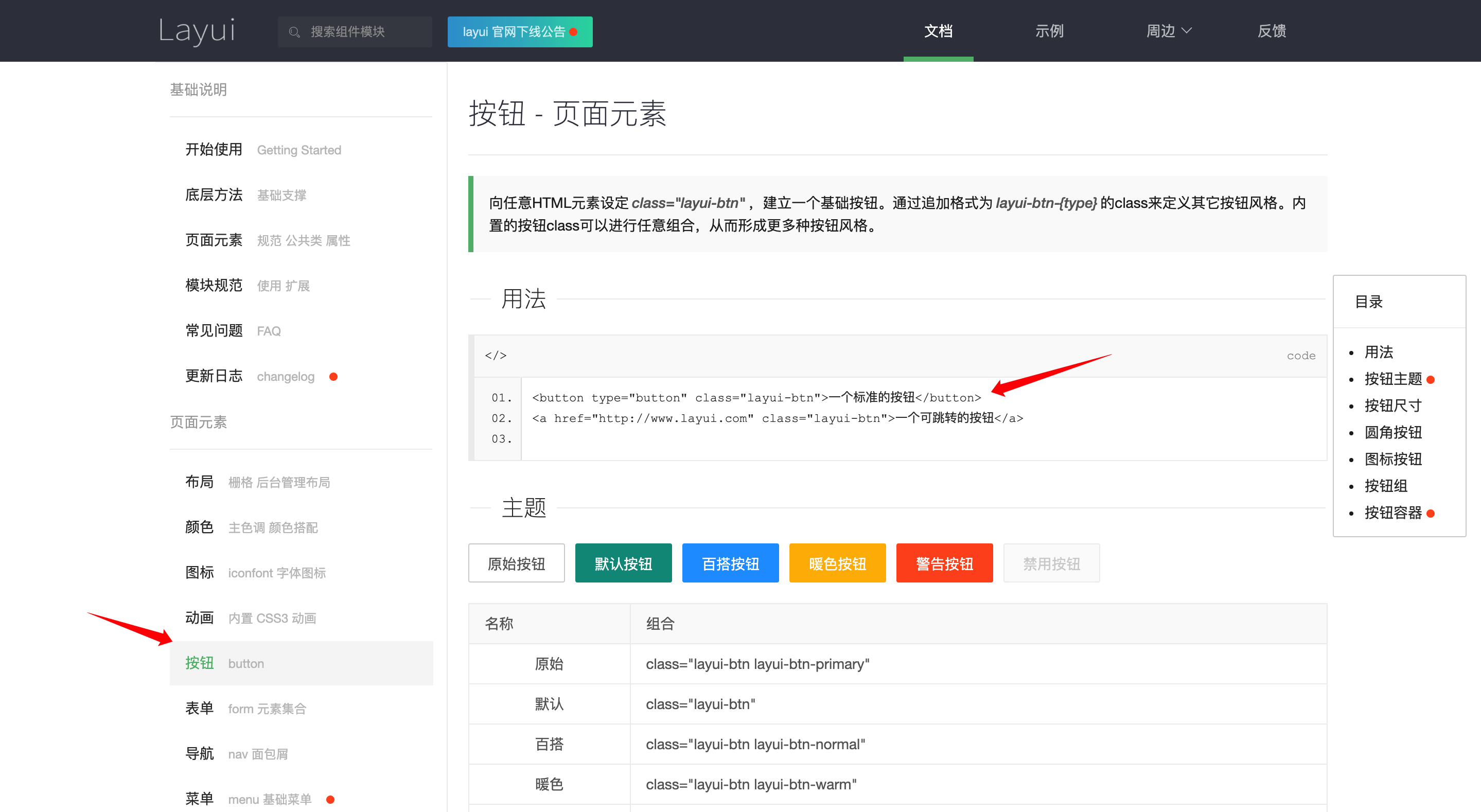Jump to 圆角按钮 in the 目录
The height and width of the screenshot is (812, 1481).
tap(1393, 432)
